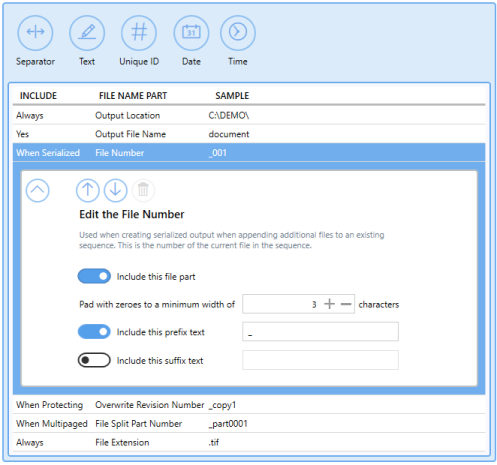
Task: Click the _001 sample value
Action: click(x=218, y=153)
